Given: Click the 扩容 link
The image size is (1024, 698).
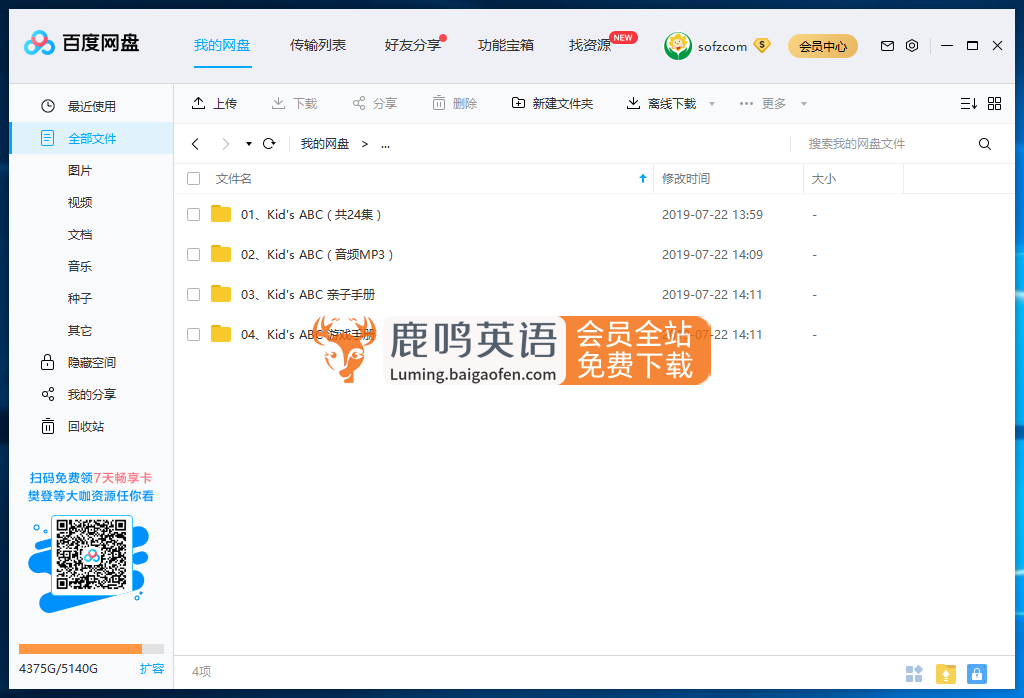Looking at the screenshot, I should (x=152, y=669).
